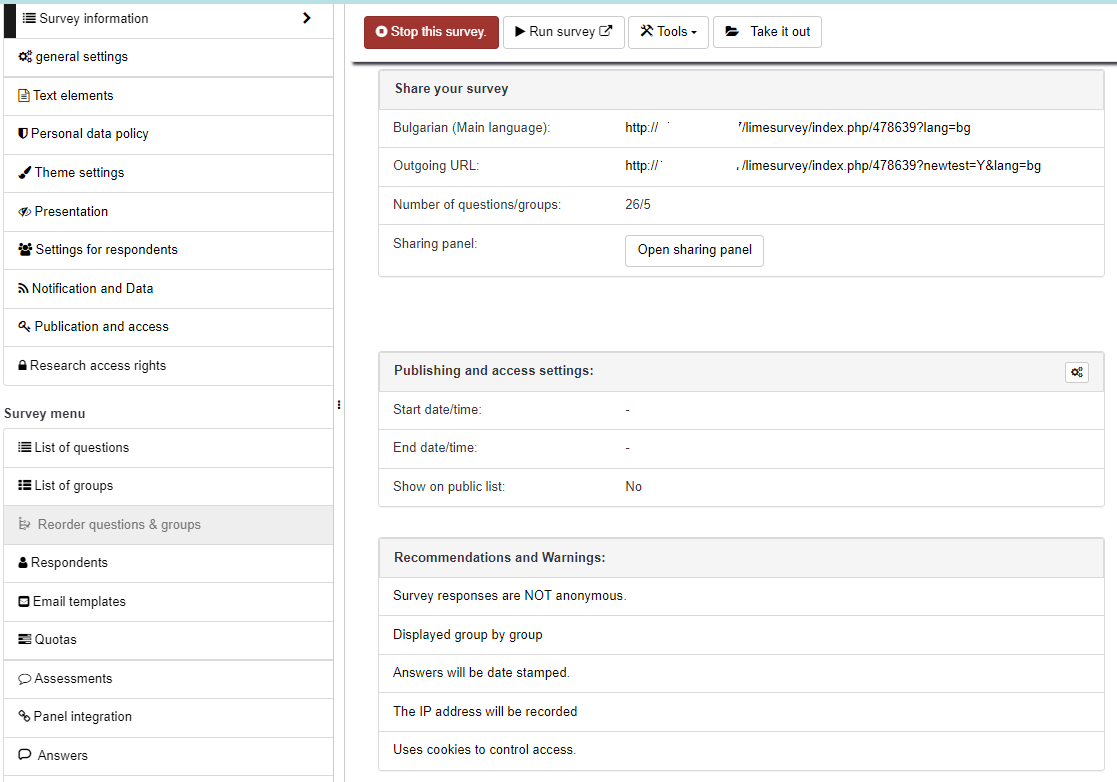Click the tasks icon beside Quotas
The height and width of the screenshot is (782, 1117).
tap(25, 640)
